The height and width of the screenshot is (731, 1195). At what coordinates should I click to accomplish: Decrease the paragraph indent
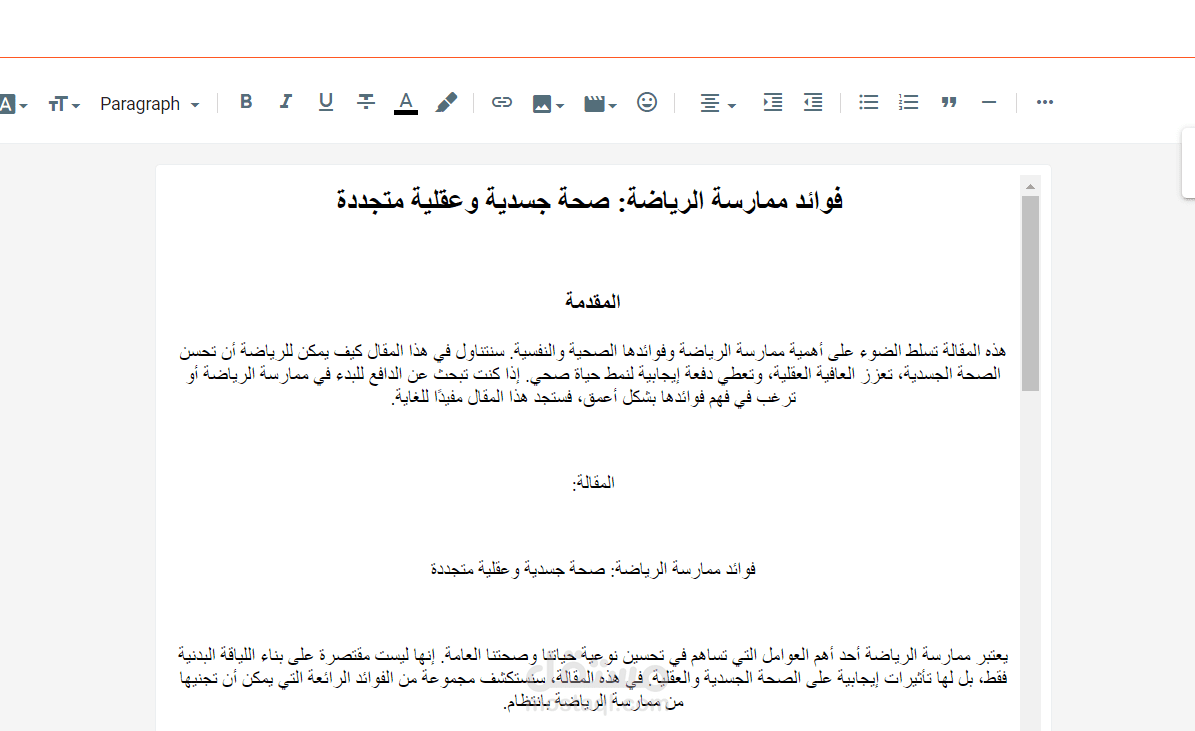coord(813,102)
